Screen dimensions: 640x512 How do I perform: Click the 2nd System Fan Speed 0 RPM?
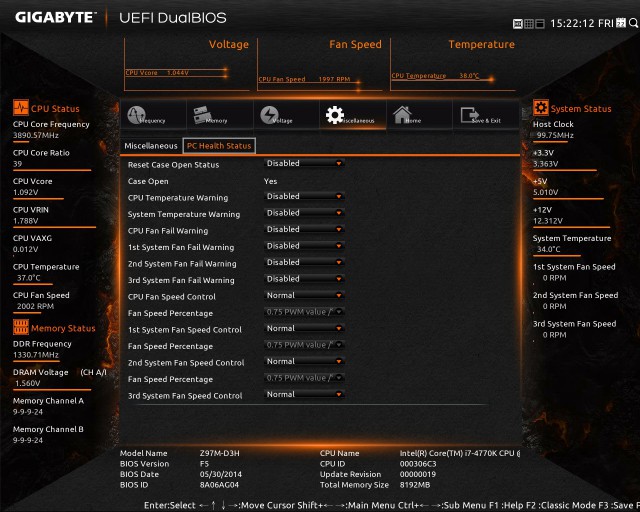coord(554,306)
